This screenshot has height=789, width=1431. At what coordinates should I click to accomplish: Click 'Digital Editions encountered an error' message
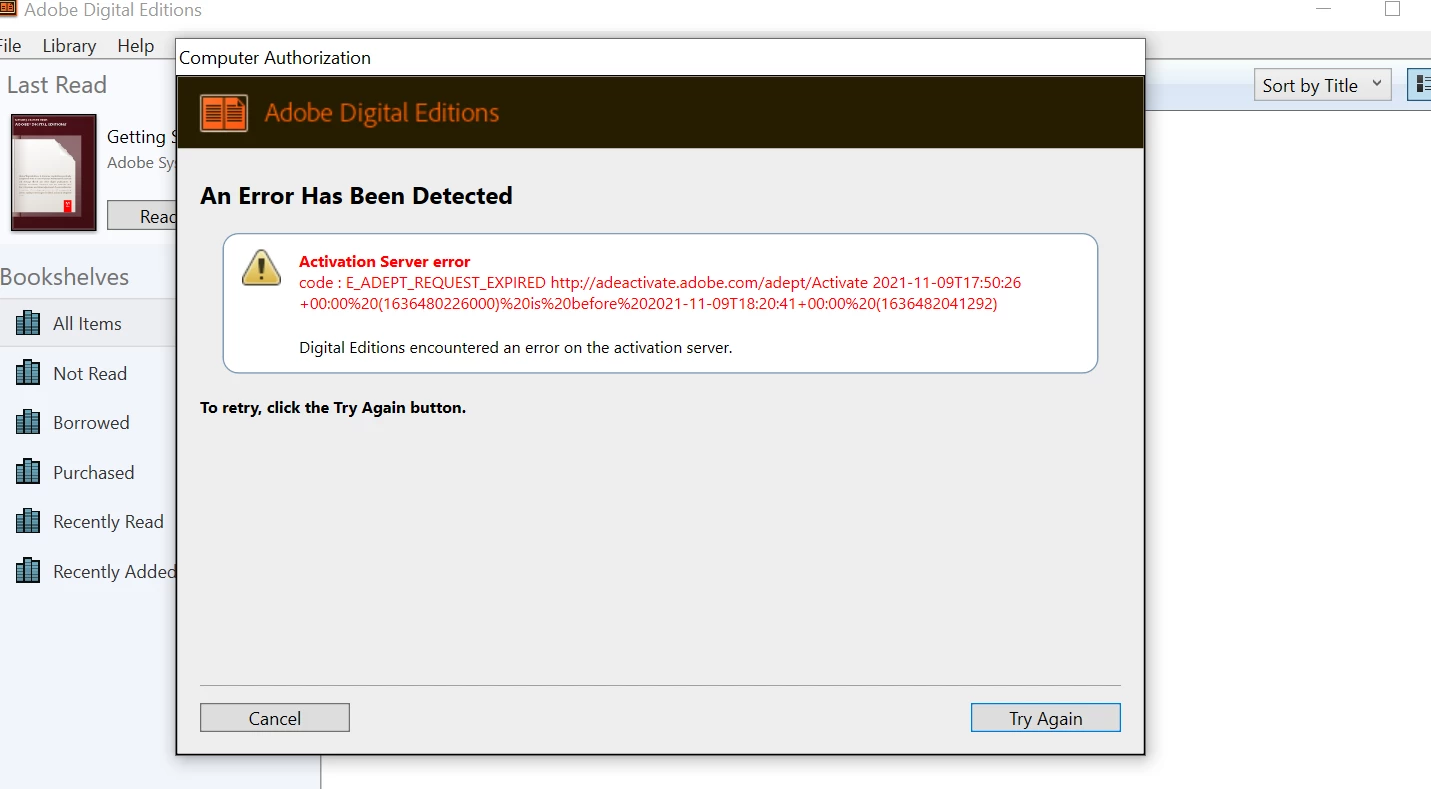click(516, 348)
